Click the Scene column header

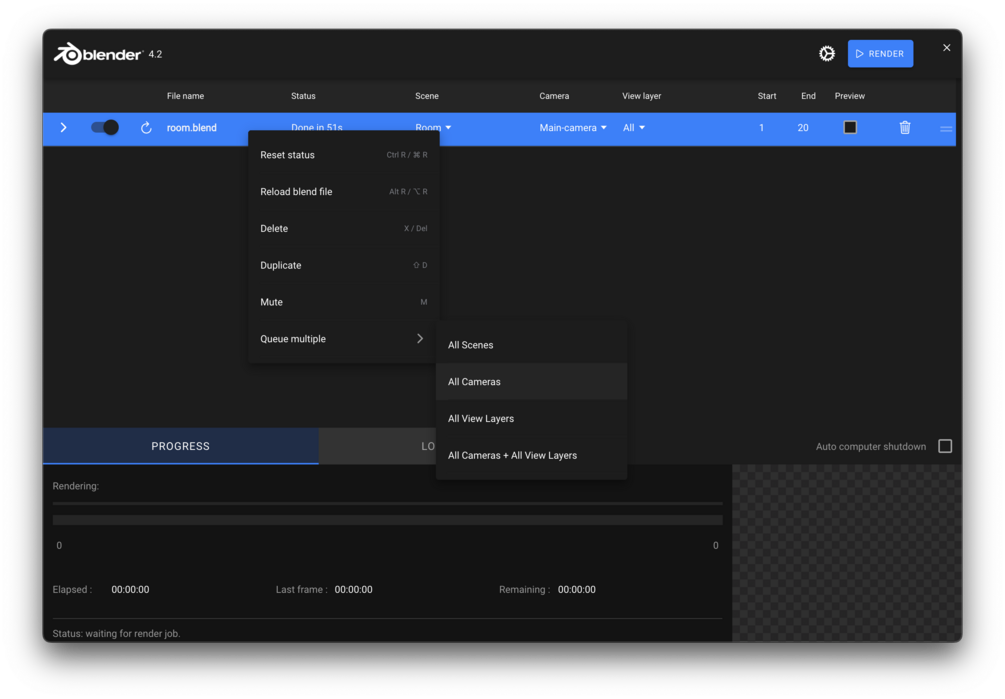click(427, 96)
